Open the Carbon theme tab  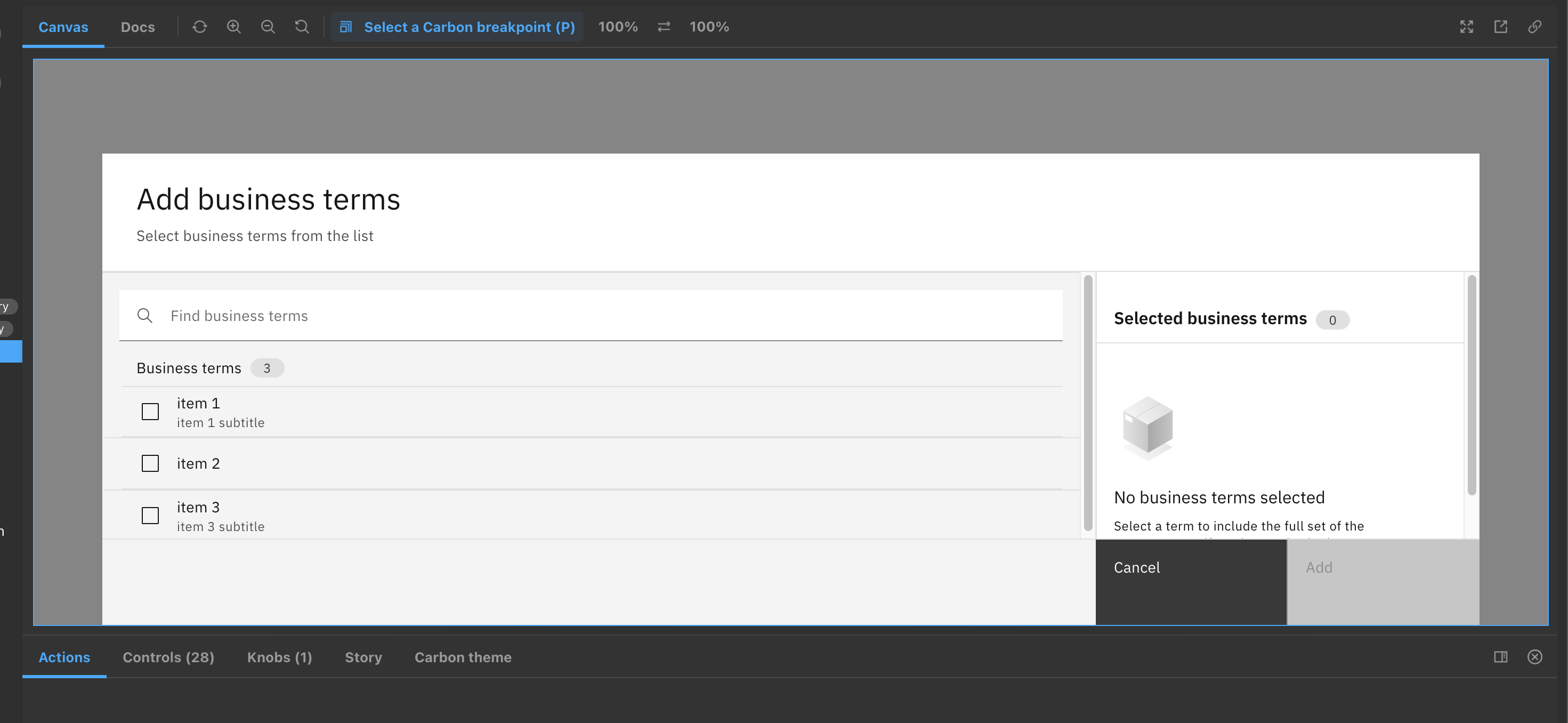coord(463,657)
